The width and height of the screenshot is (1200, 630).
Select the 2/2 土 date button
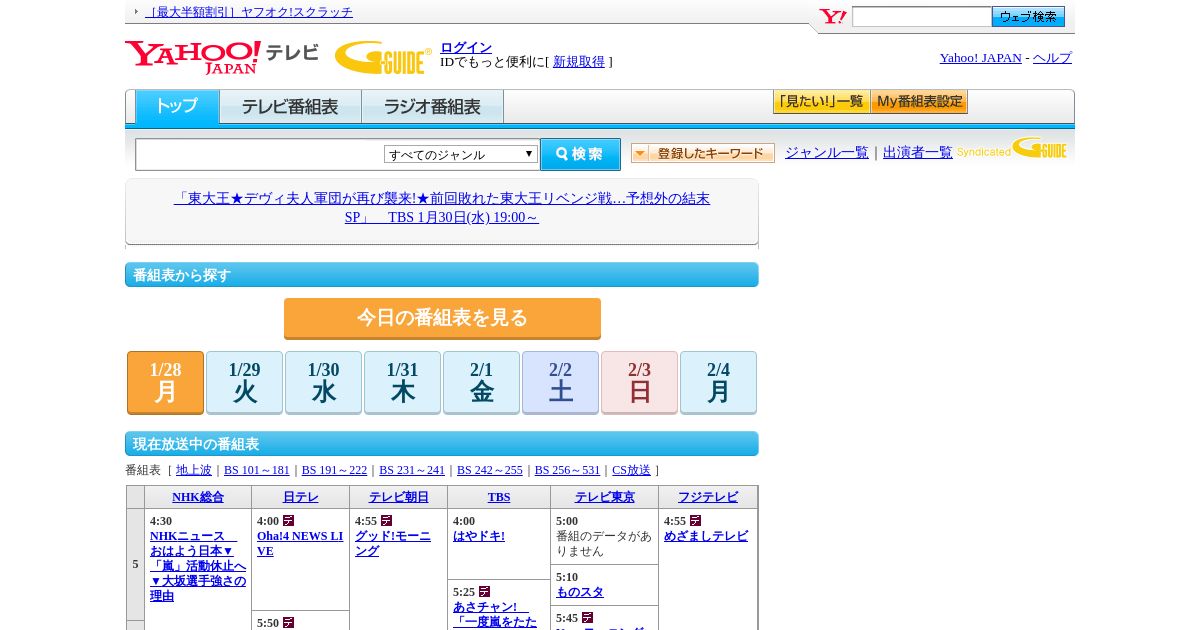pyautogui.click(x=560, y=382)
